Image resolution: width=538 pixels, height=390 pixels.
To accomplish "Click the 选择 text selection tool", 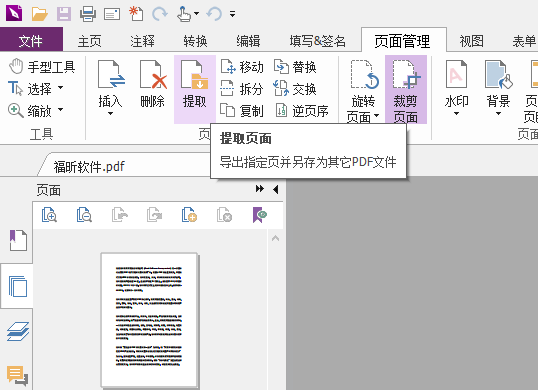I will 30,89.
